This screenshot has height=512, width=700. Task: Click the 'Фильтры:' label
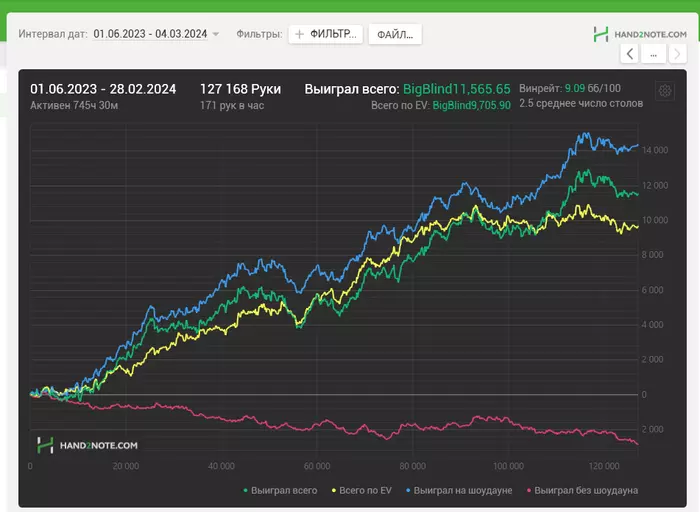pyautogui.click(x=259, y=34)
